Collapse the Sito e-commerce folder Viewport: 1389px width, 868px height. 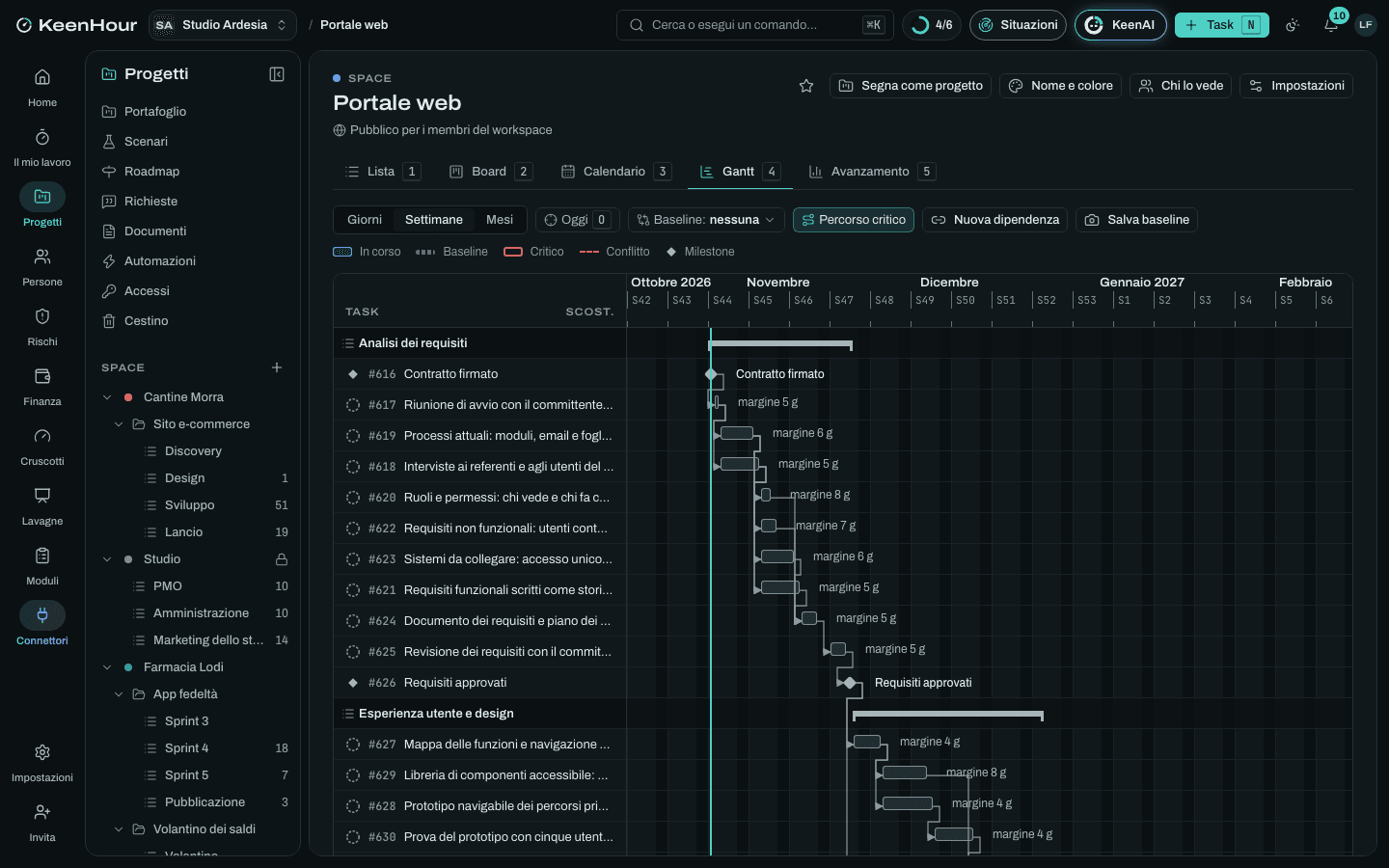pos(119,424)
